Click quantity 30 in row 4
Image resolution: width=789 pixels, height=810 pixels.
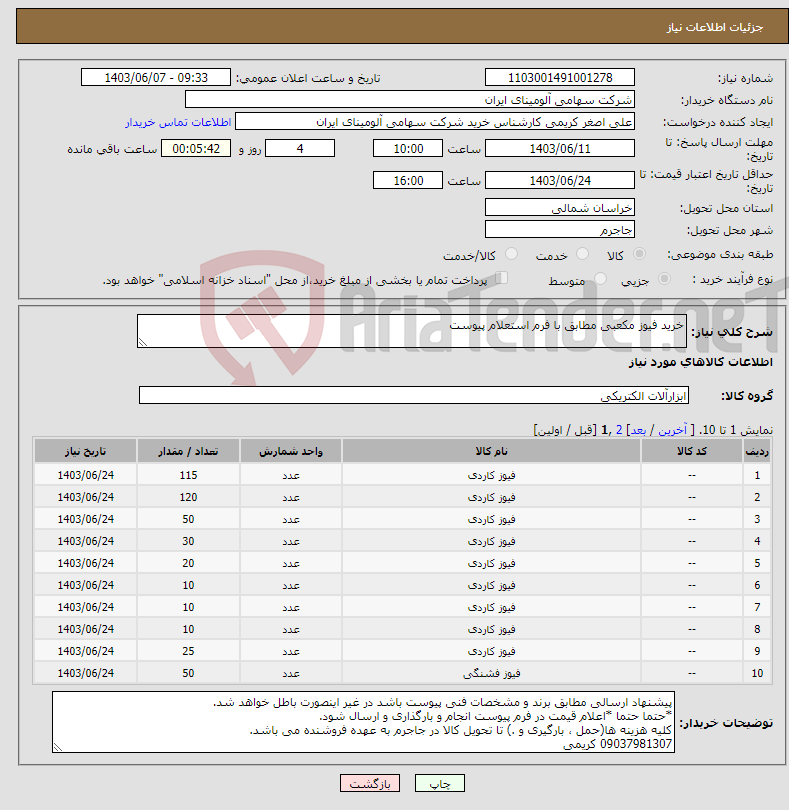tap(188, 541)
